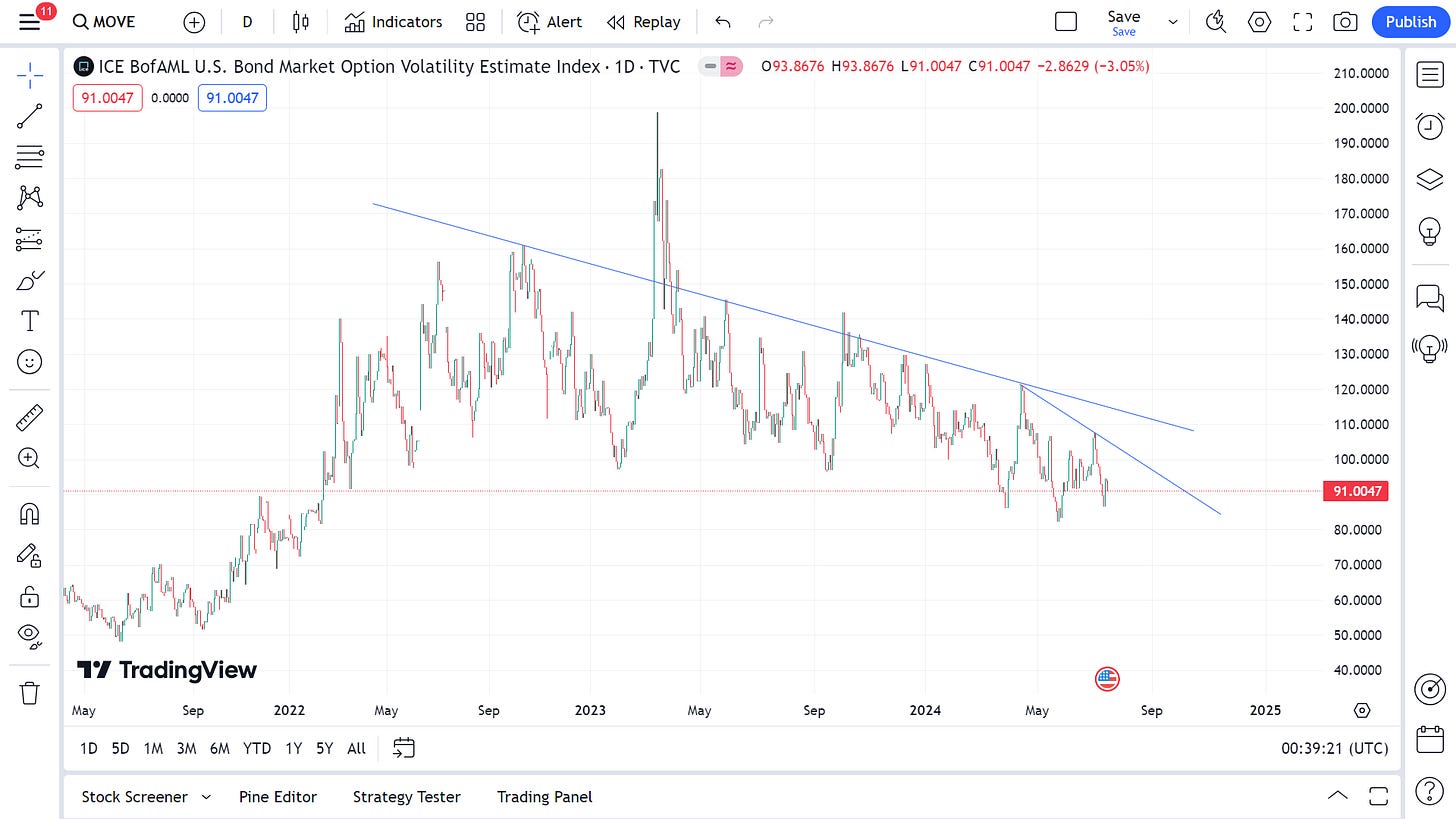Set range to 1Y
The image size is (1456, 819).
pyautogui.click(x=293, y=748)
